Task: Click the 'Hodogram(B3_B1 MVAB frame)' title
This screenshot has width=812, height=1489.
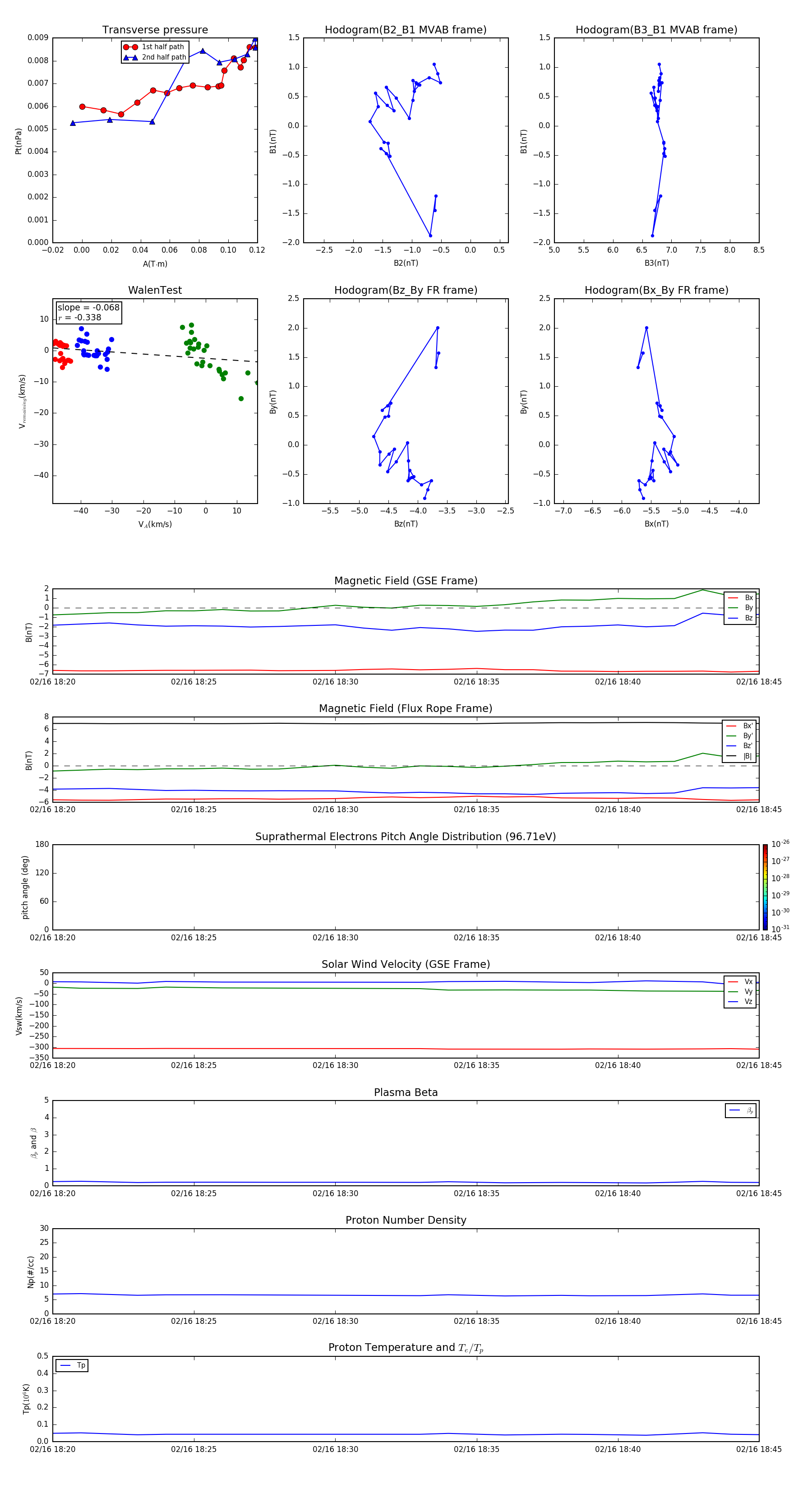Action: click(x=656, y=30)
